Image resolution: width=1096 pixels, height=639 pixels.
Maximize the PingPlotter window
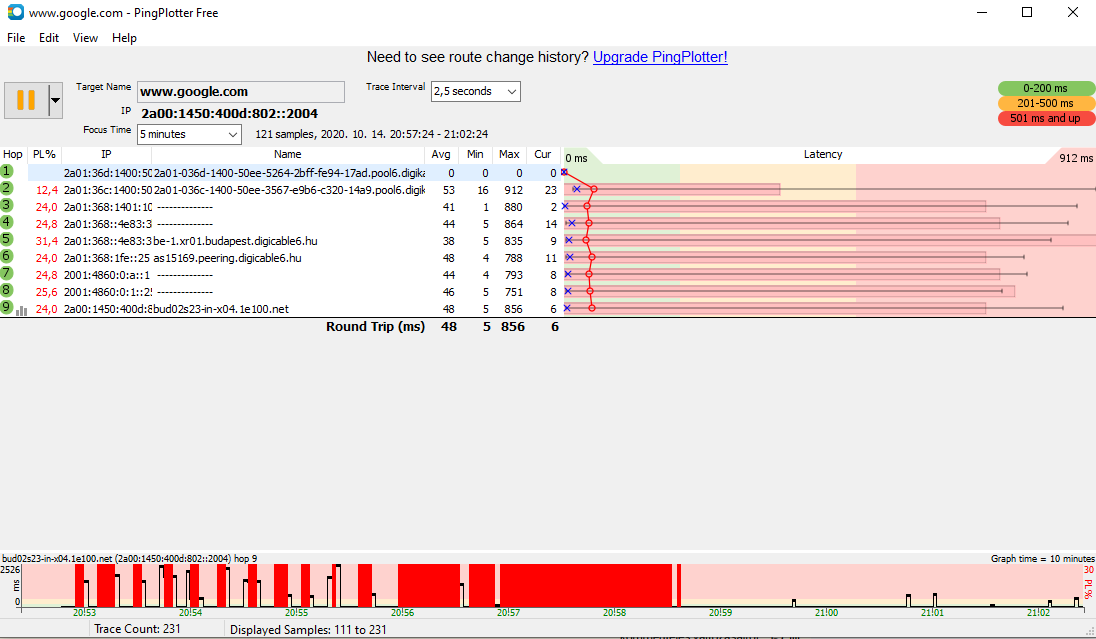pos(1027,13)
